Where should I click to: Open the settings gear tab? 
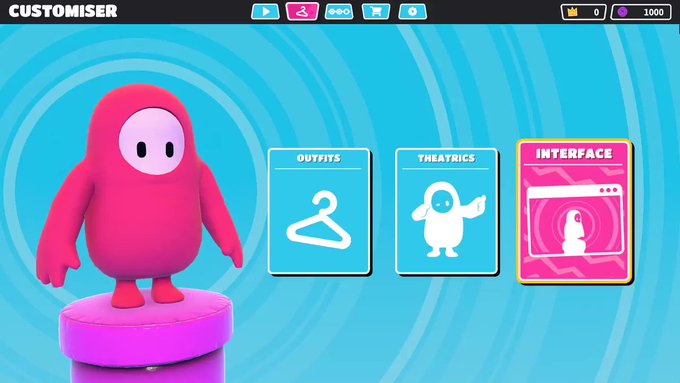412,12
